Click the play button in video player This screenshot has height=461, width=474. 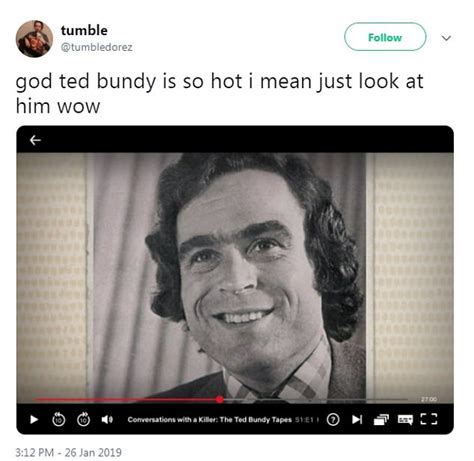[34, 419]
